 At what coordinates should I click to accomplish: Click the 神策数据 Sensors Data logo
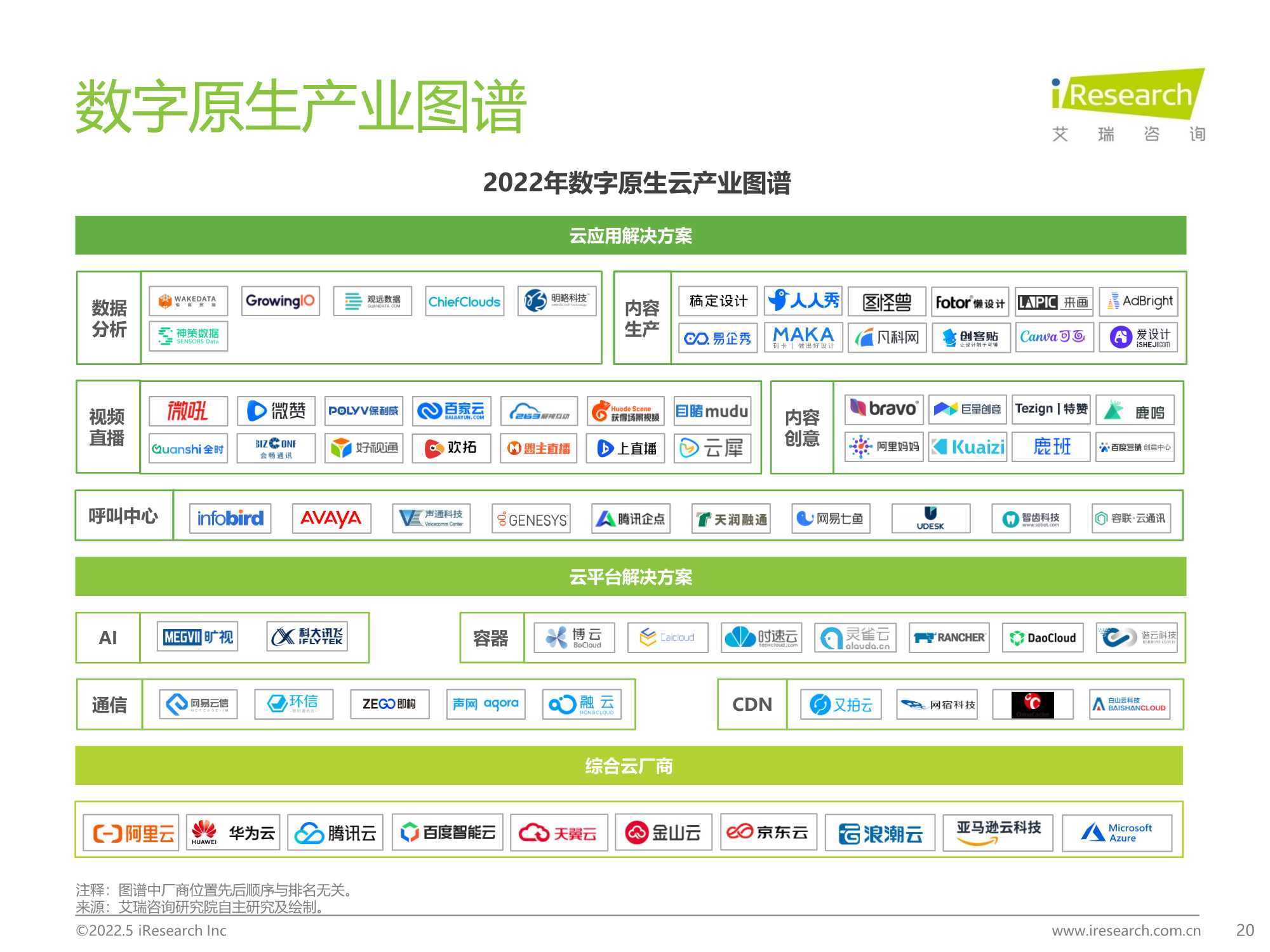[x=189, y=336]
